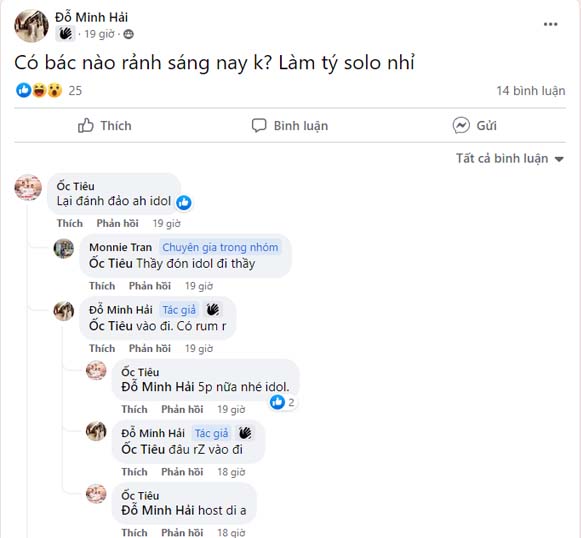The image size is (581, 538).
Task: Click Monnie Tran's commenter name
Action: tap(120, 247)
